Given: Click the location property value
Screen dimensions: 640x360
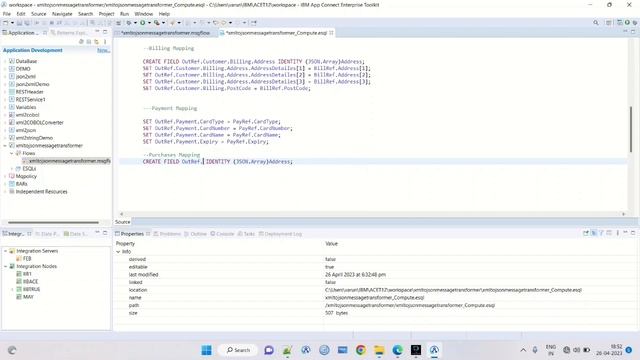Looking at the screenshot, I should click(x=453, y=290).
